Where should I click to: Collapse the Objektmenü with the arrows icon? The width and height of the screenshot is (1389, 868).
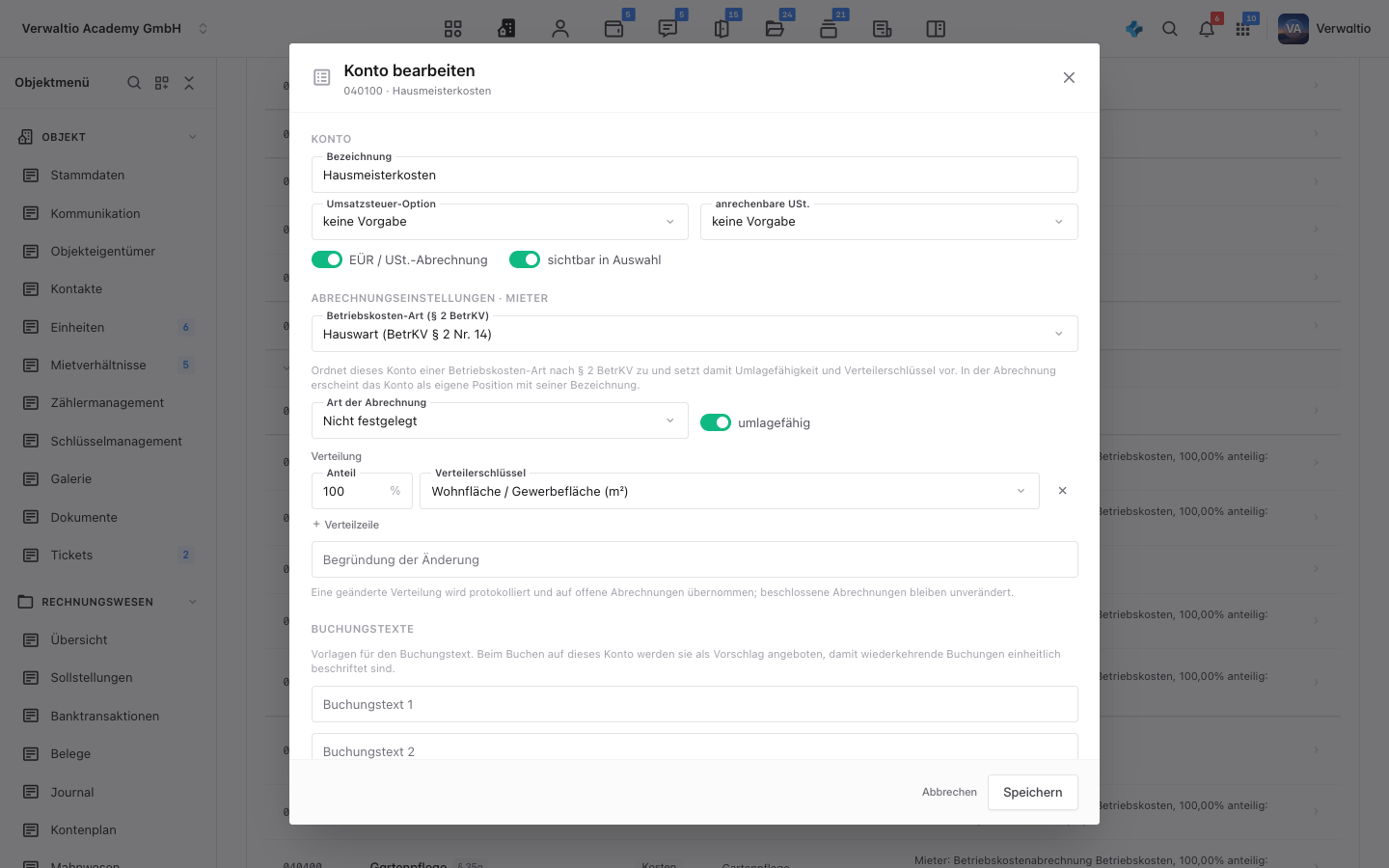189,83
